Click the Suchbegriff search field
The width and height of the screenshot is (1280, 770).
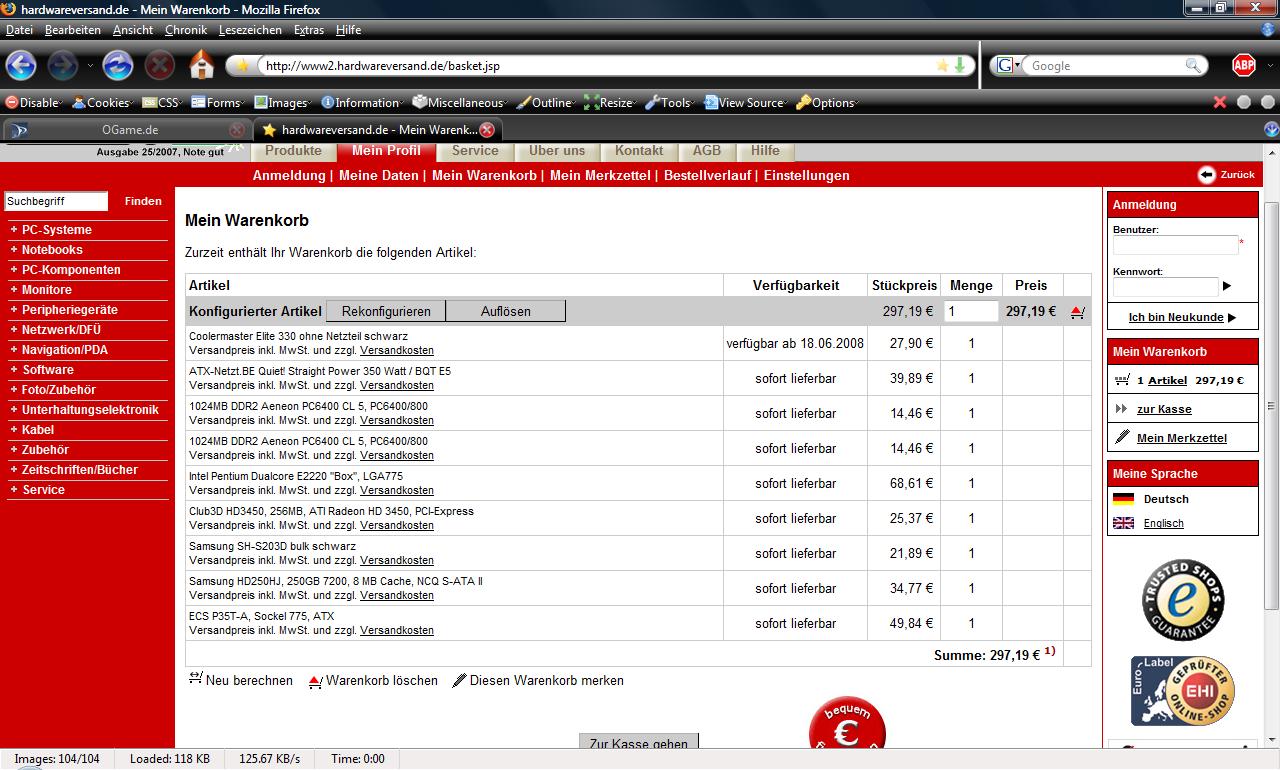click(56, 201)
